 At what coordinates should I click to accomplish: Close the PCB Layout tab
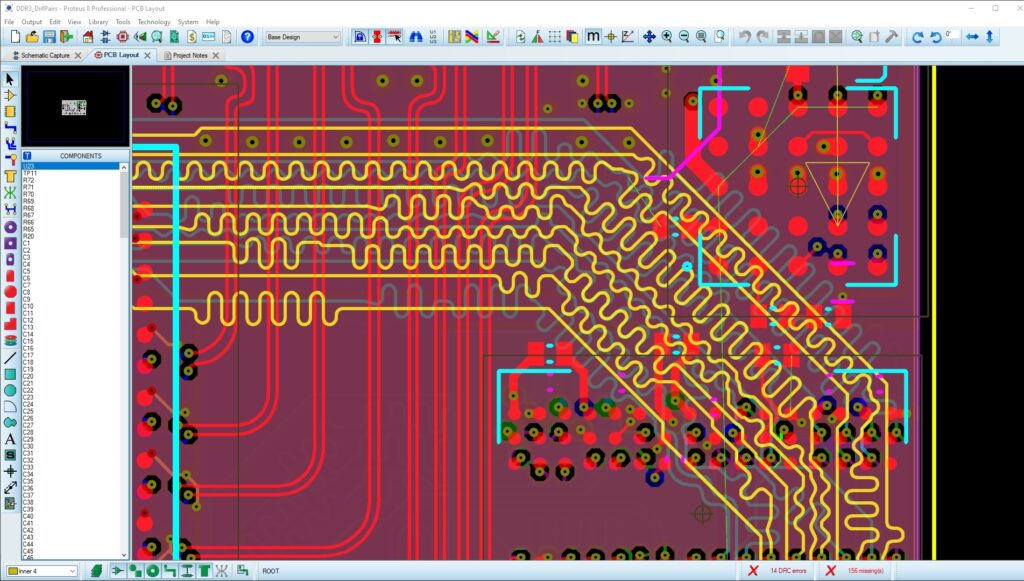[148, 55]
